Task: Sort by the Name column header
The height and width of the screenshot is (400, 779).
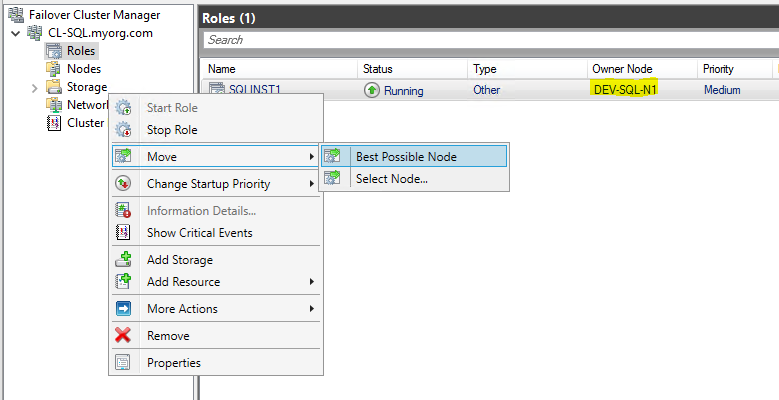Action: (x=279, y=69)
